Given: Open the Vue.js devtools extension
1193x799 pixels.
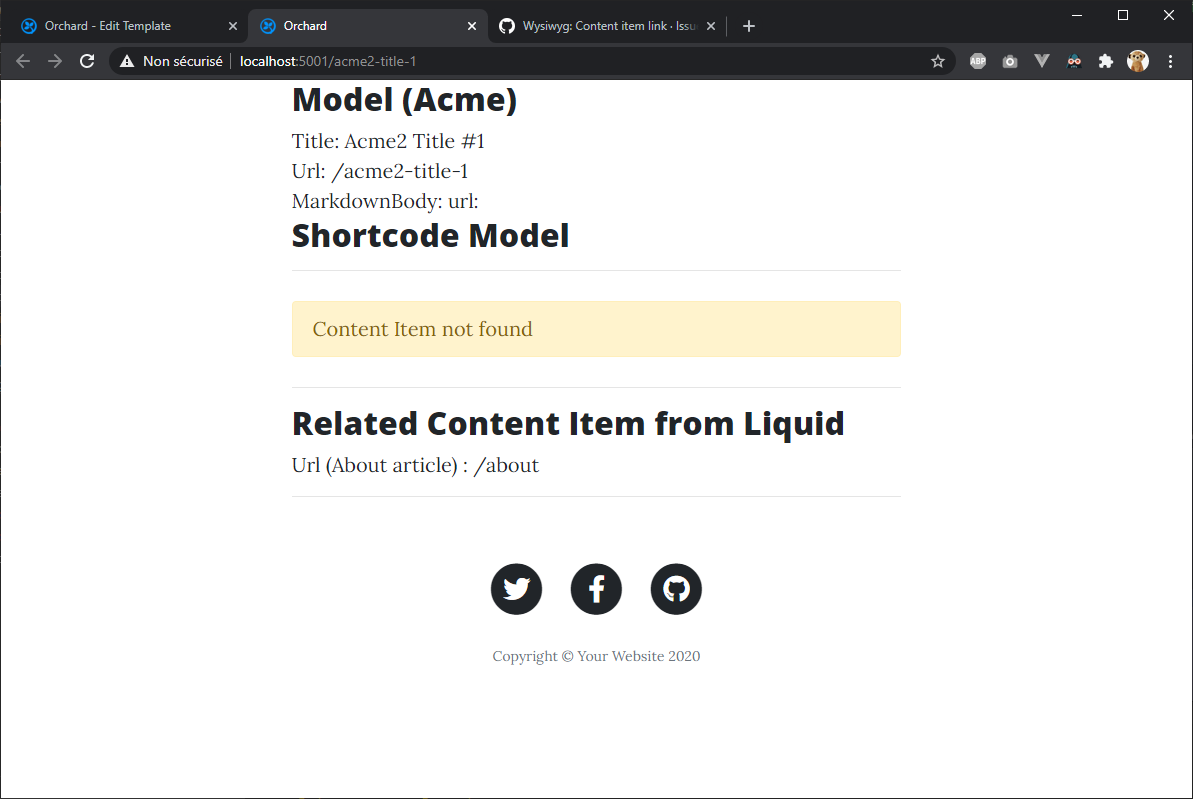Looking at the screenshot, I should [1041, 60].
